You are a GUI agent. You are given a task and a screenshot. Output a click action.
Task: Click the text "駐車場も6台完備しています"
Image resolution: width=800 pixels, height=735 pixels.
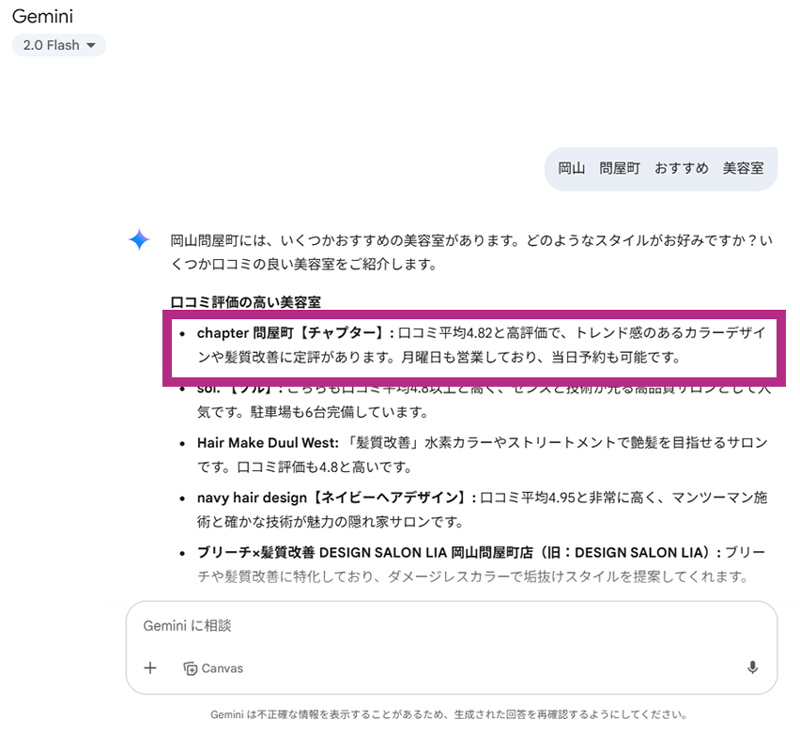(x=338, y=412)
